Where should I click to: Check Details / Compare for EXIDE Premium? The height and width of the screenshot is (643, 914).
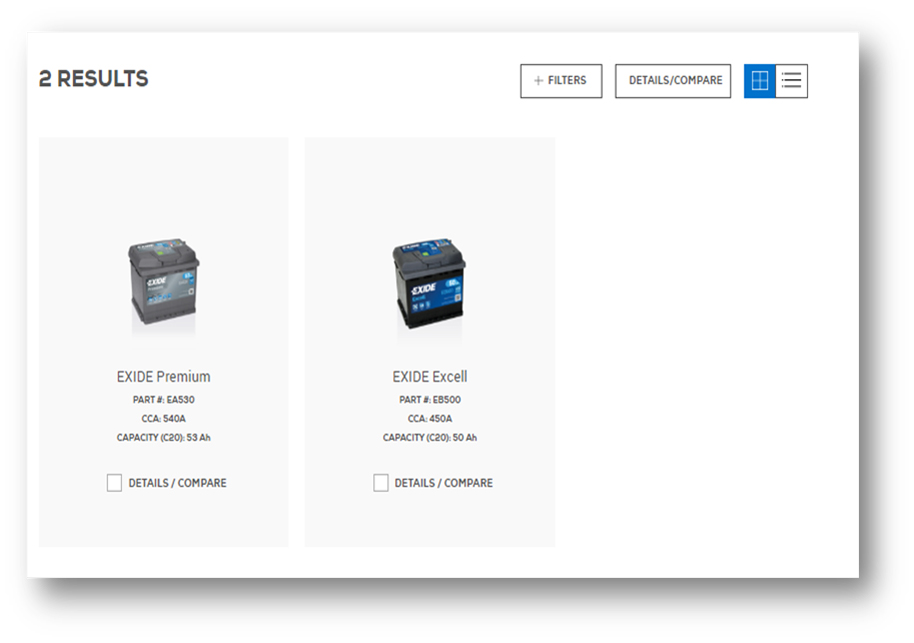[x=115, y=483]
